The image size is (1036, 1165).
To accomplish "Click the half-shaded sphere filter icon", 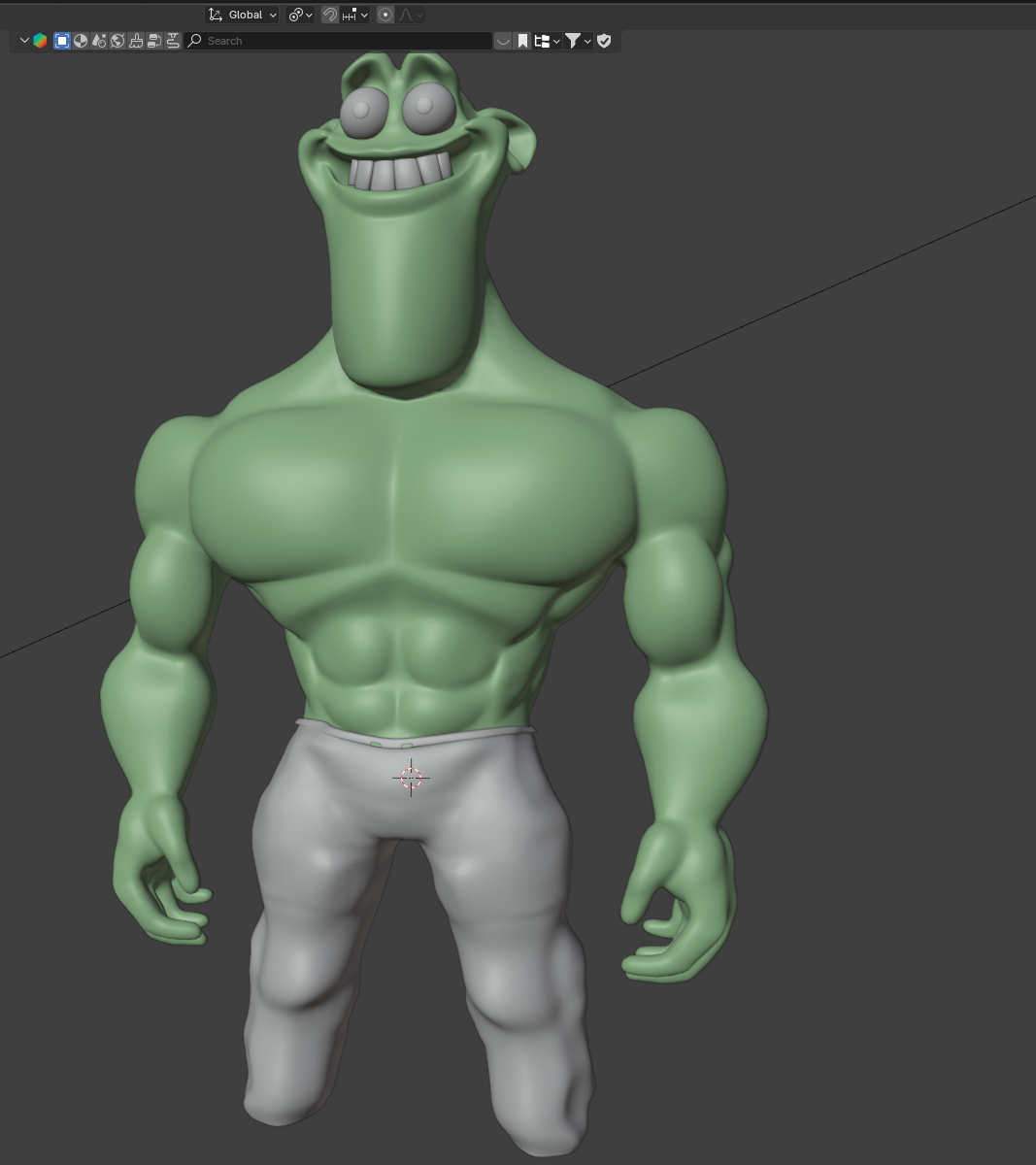I will click(81, 41).
